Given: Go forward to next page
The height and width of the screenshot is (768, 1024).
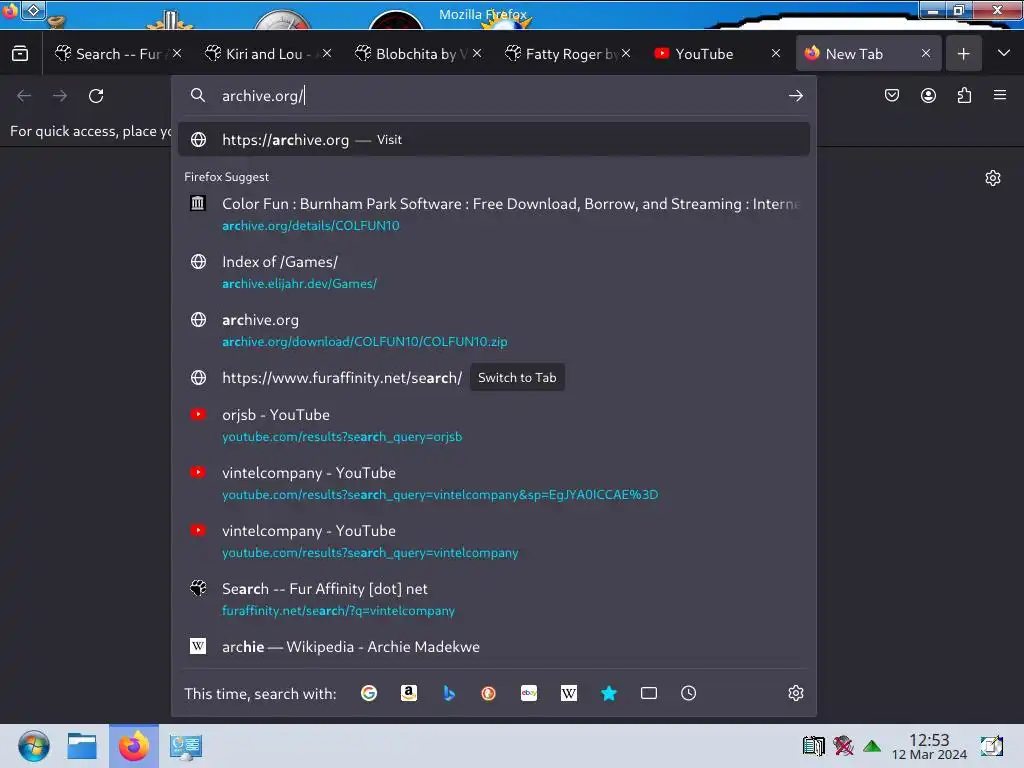Looking at the screenshot, I should point(60,96).
